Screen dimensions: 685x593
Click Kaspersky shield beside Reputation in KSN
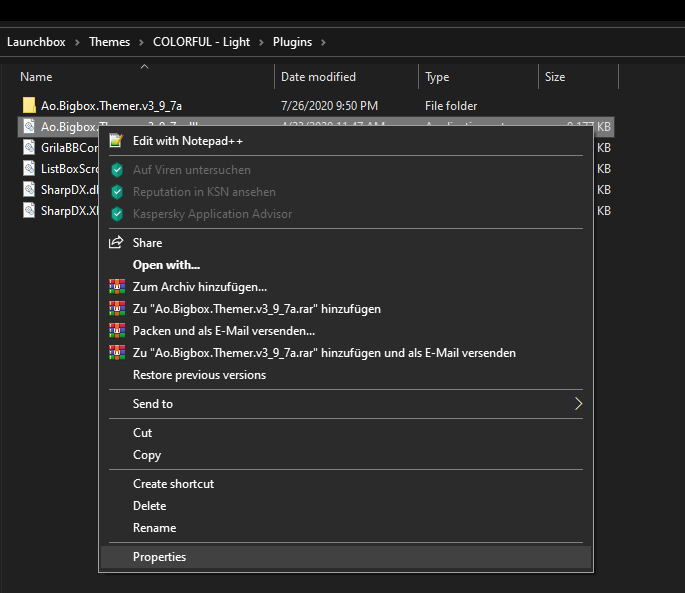[117, 192]
